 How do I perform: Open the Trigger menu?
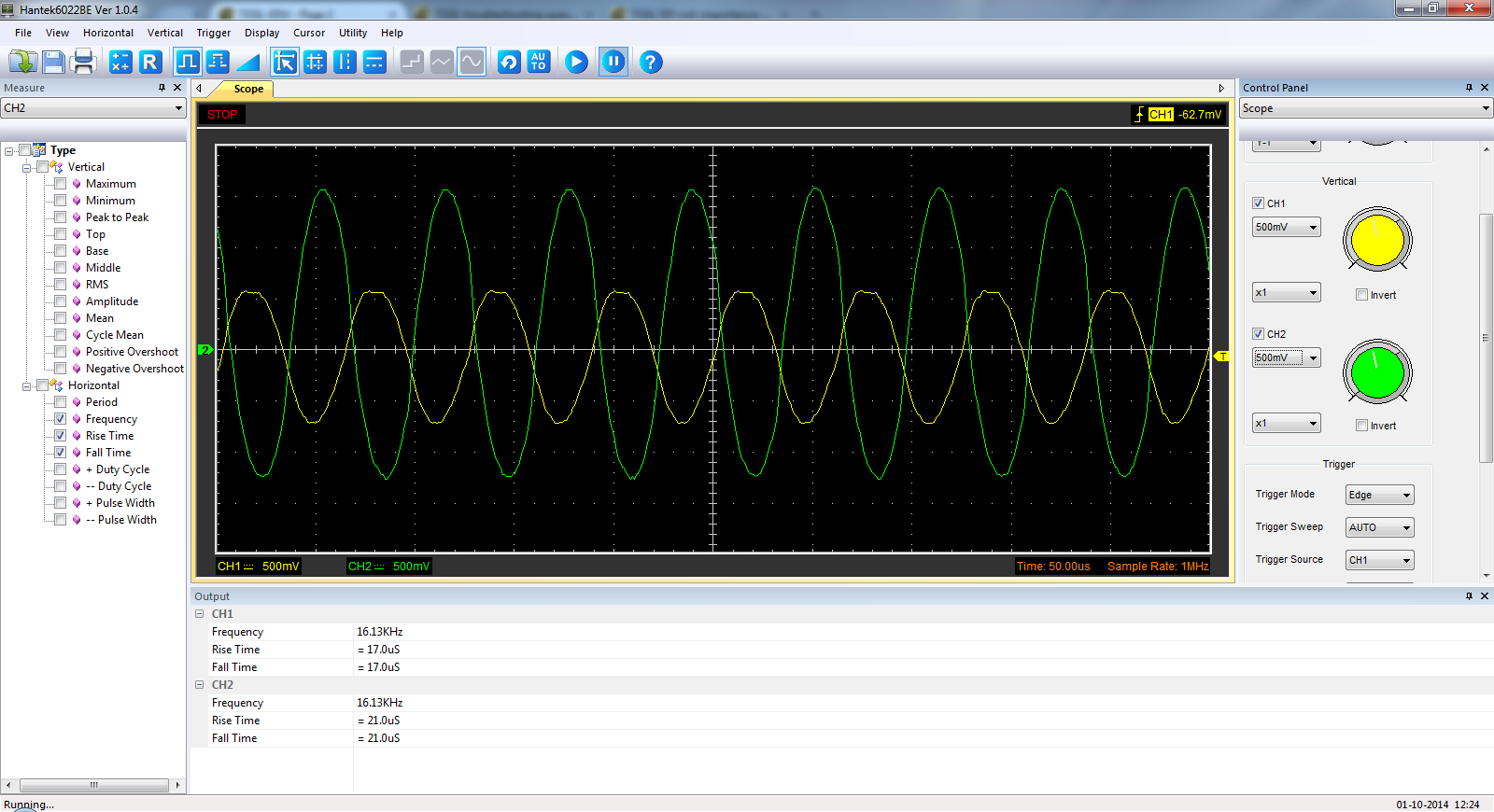[213, 33]
